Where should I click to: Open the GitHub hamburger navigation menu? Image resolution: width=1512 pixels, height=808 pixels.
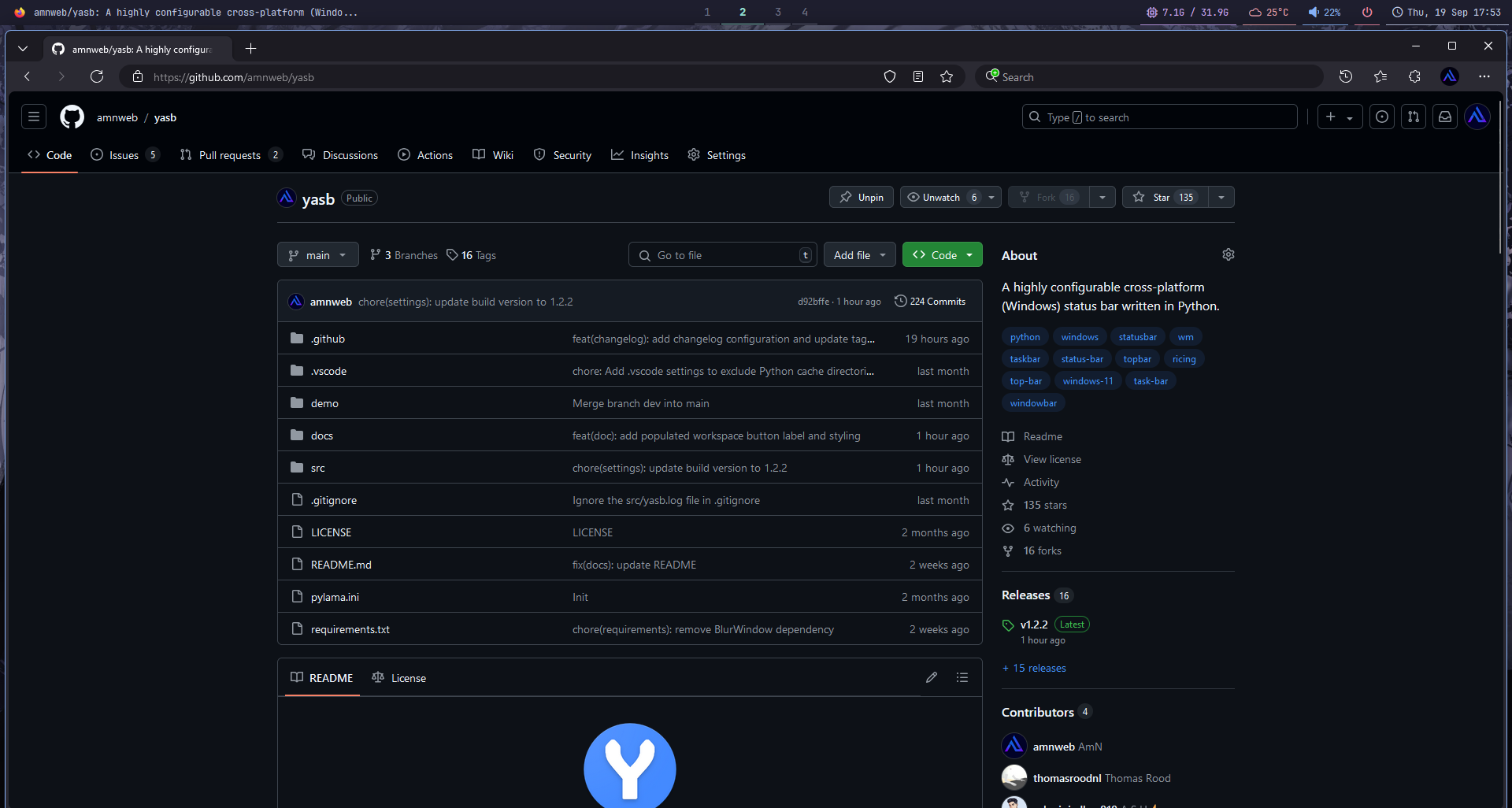click(x=34, y=117)
